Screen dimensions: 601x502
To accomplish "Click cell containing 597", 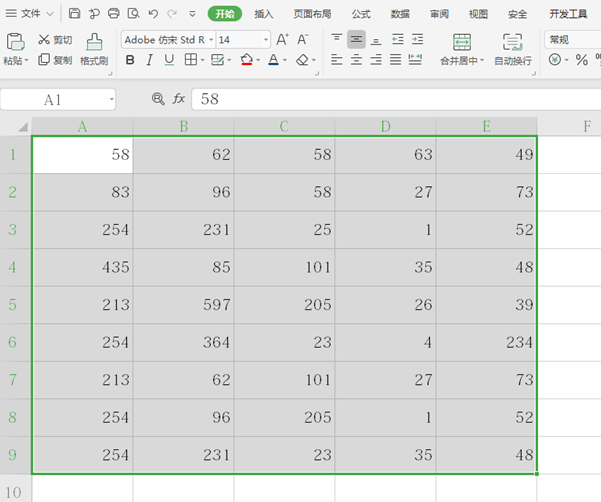I will pos(184,305).
